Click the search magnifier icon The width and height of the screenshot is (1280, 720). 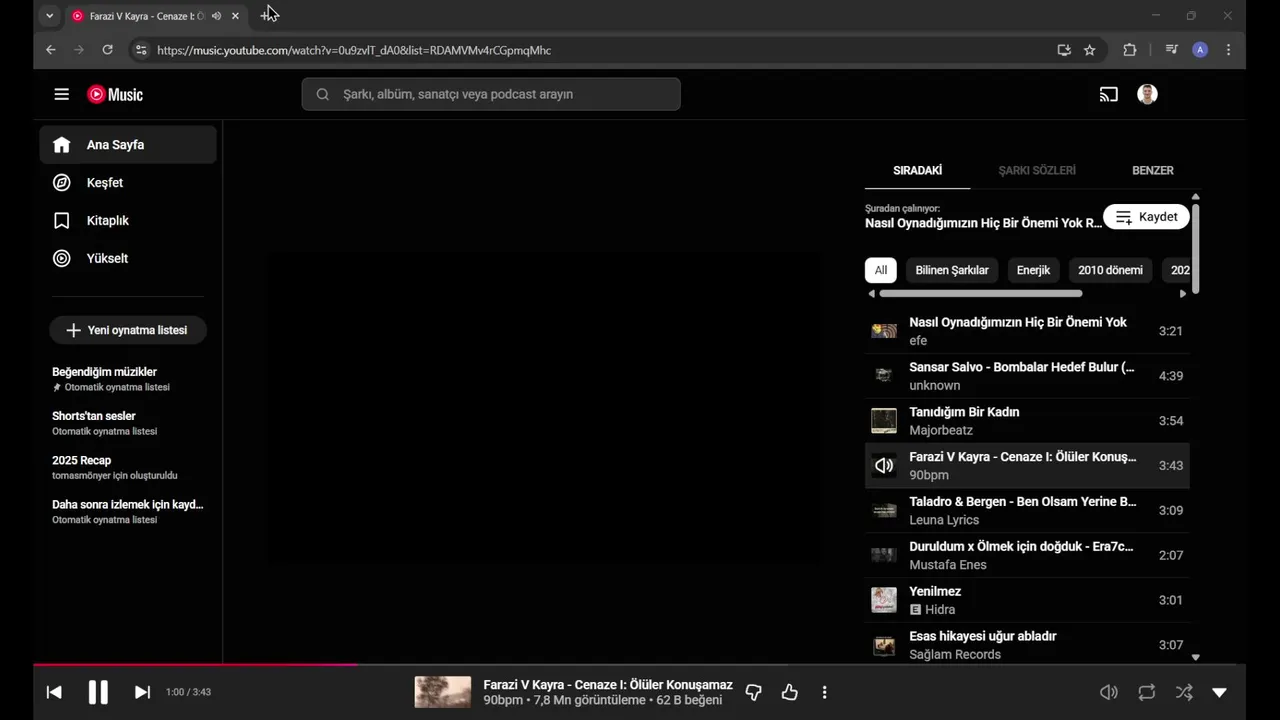point(322,94)
